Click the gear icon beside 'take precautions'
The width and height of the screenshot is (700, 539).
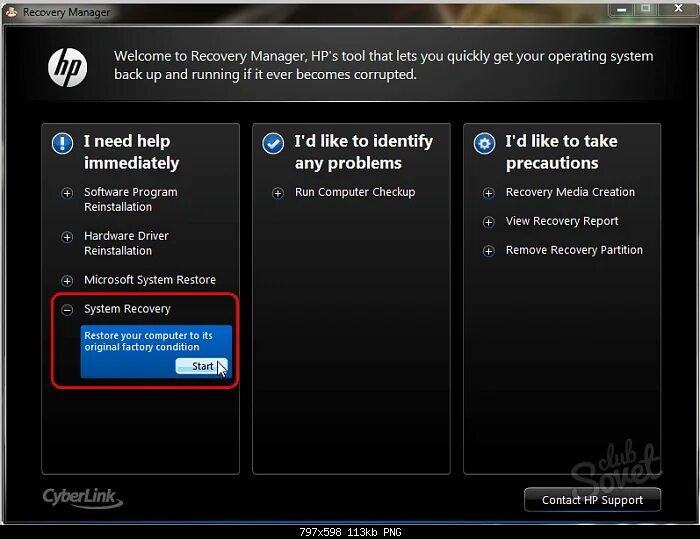pos(484,143)
